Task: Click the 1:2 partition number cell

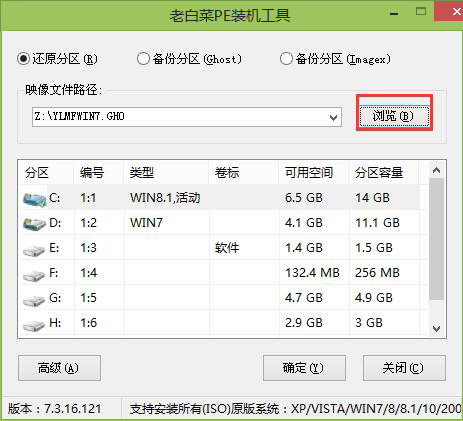Action: click(88, 223)
